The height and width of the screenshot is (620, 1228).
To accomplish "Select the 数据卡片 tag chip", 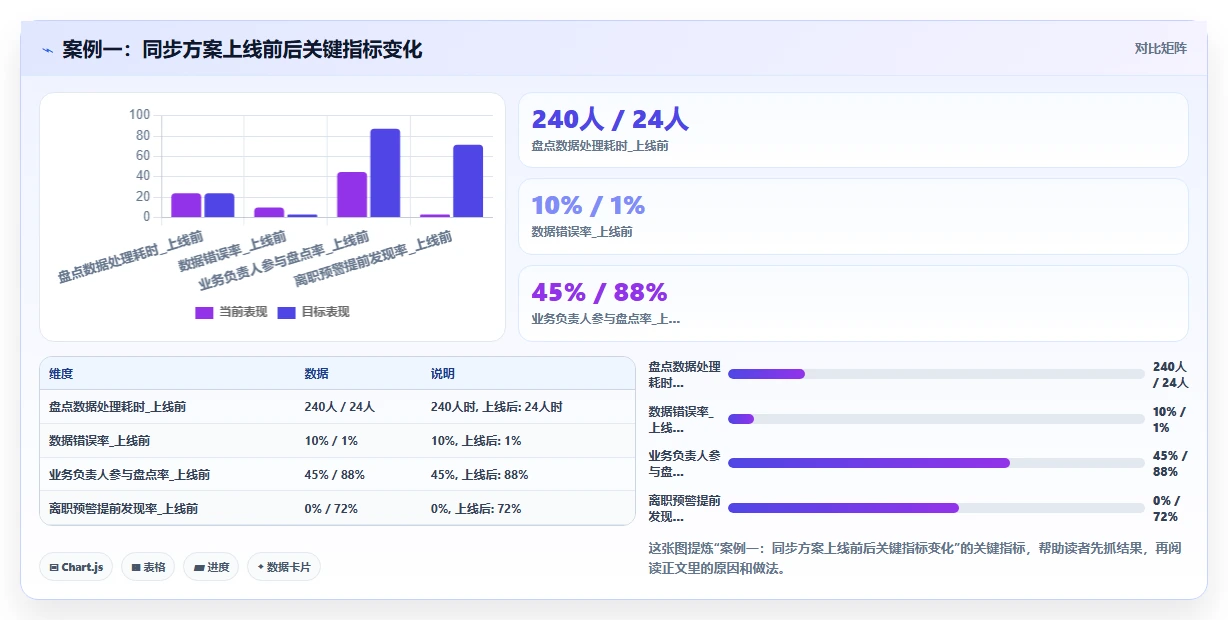I will pos(284,567).
